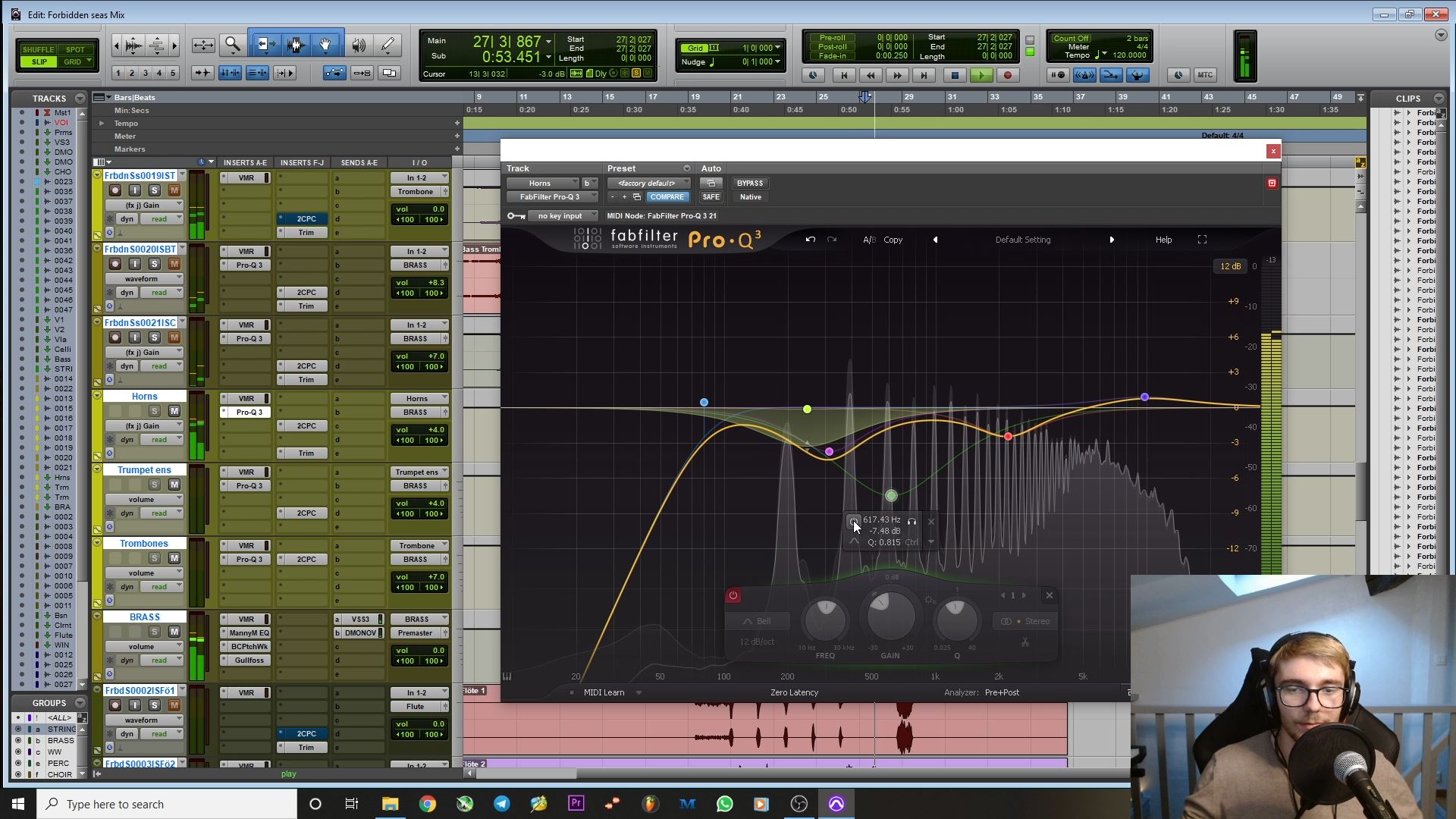Screen dimensions: 1456x819
Task: Open the <factory default> preset dropdown
Action: coord(648,183)
